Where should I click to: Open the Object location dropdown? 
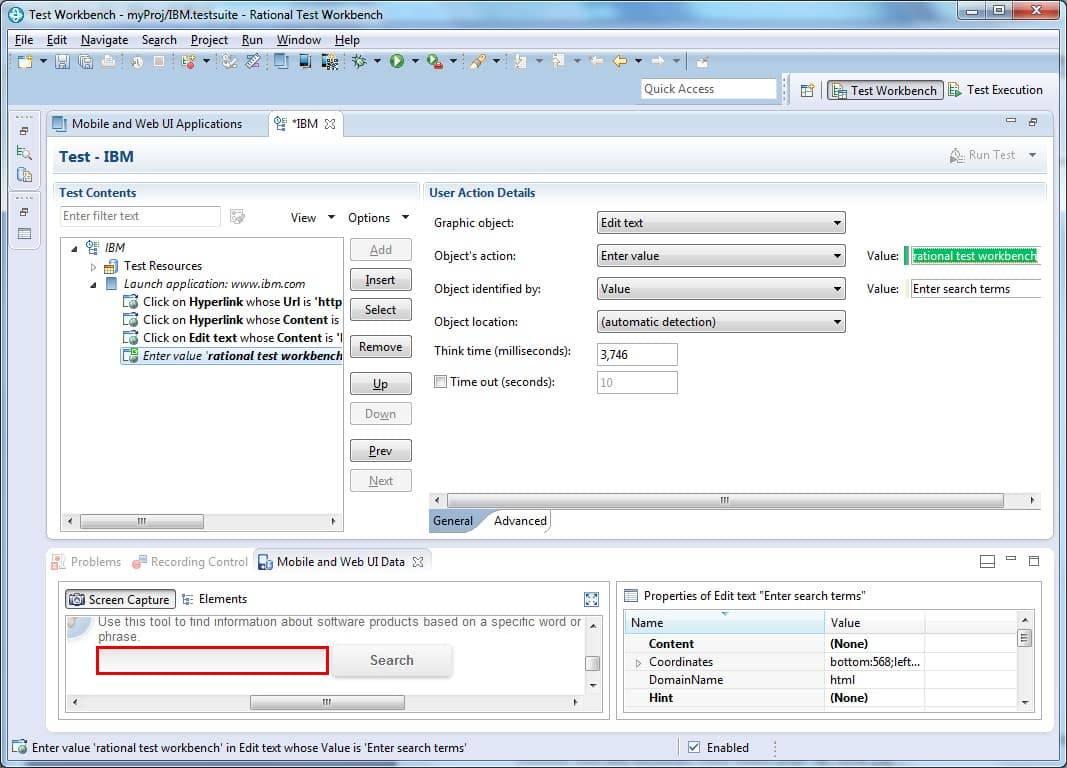tap(720, 322)
